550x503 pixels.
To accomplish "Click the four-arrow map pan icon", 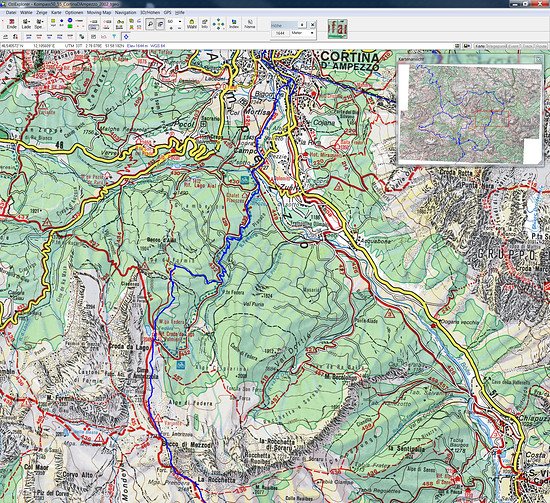I will click(218, 24).
